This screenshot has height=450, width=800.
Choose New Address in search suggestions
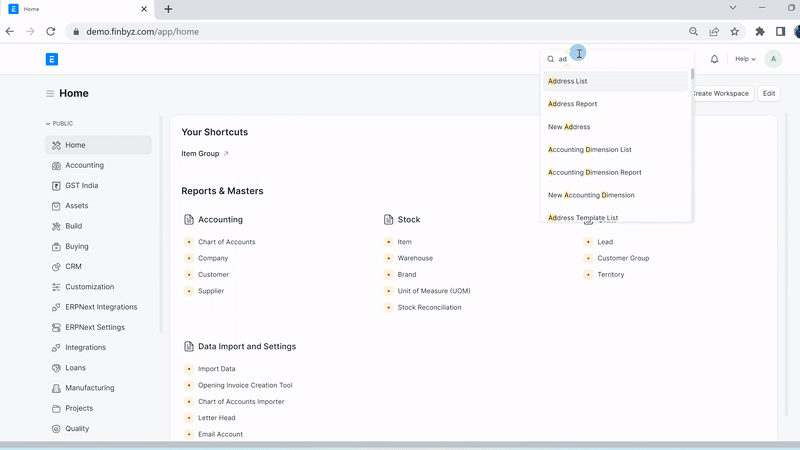pyautogui.click(x=569, y=127)
